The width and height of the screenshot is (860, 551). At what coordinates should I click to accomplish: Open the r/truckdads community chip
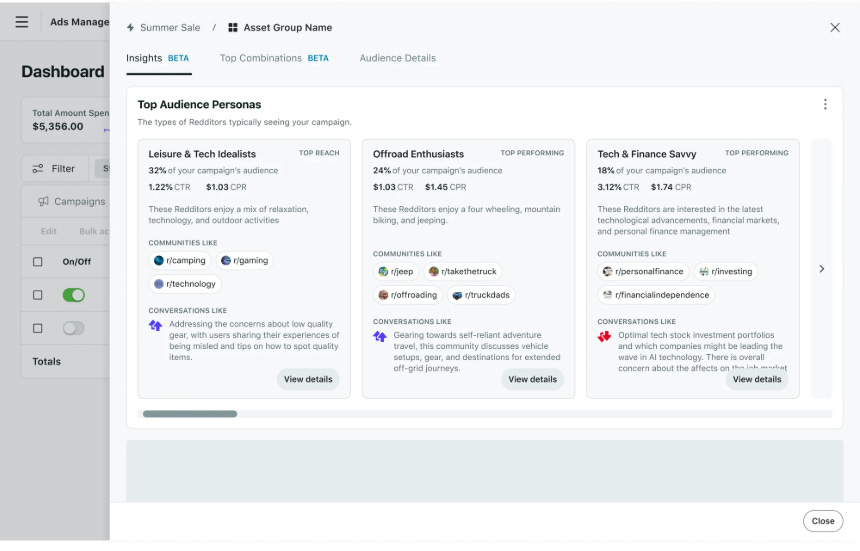[482, 295]
